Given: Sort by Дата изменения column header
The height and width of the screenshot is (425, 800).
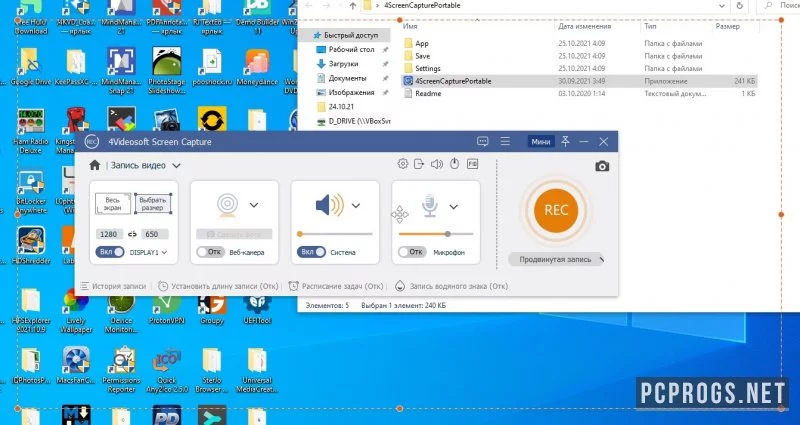Looking at the screenshot, I should 585,26.
